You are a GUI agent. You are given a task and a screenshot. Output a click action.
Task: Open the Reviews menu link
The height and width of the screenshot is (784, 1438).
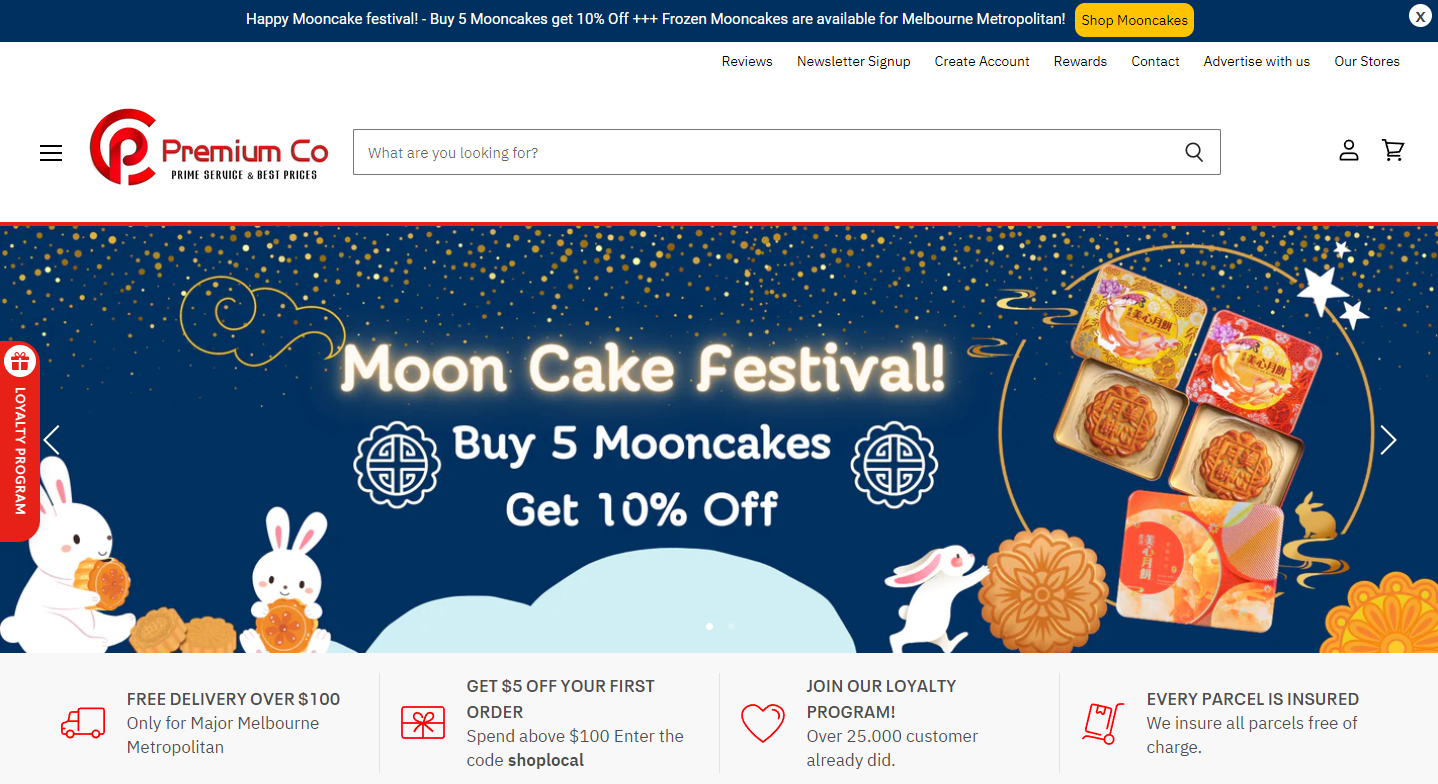pyautogui.click(x=747, y=61)
